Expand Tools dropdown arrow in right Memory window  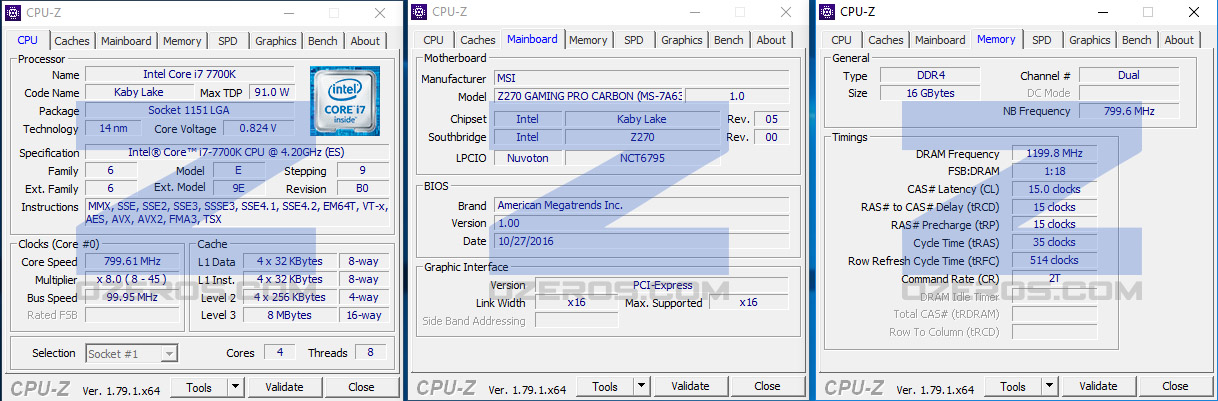pyautogui.click(x=1050, y=386)
